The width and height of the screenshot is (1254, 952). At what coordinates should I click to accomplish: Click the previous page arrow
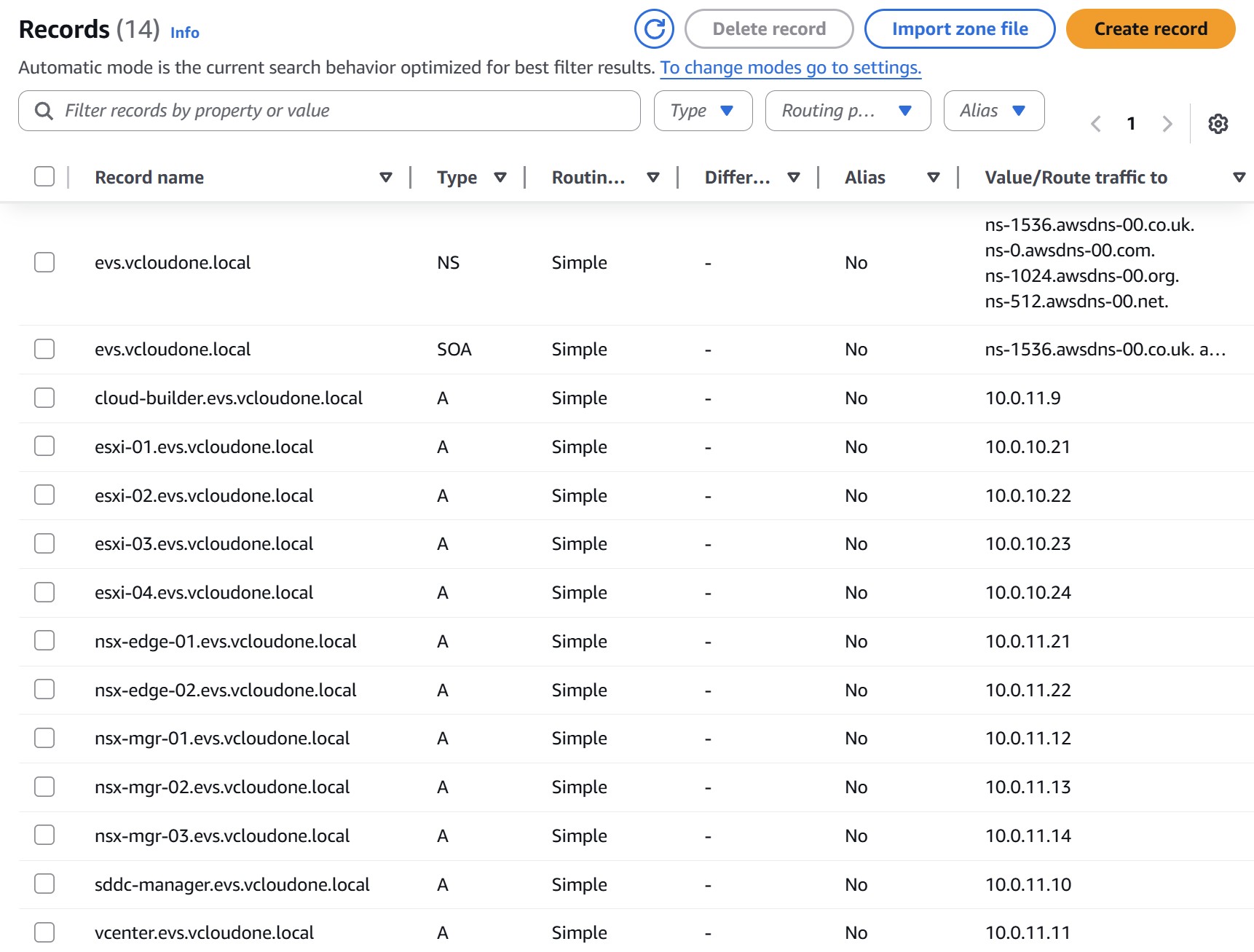[x=1096, y=124]
